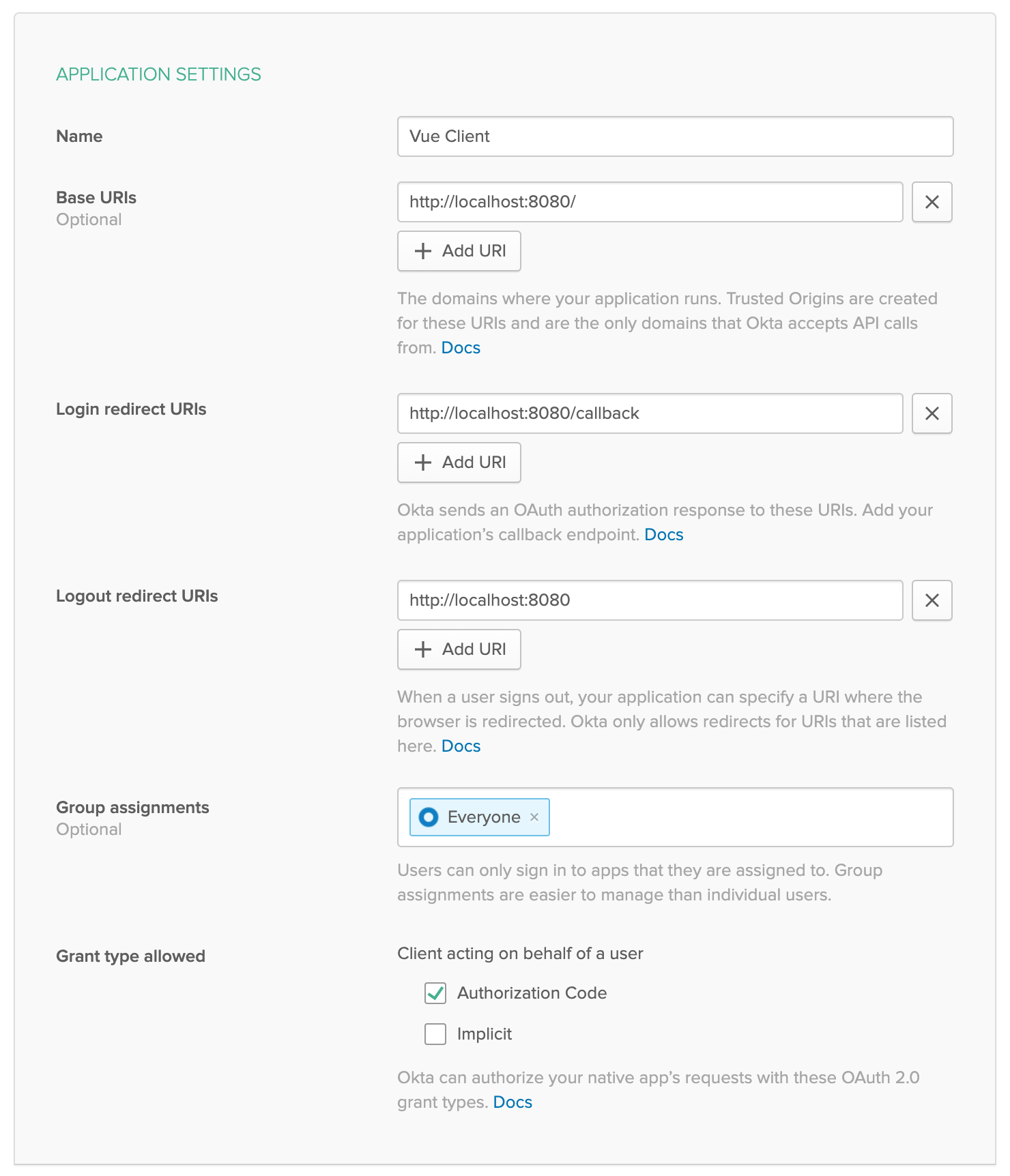Image resolution: width=1010 pixels, height=1176 pixels.
Task: Add a new Base URI
Action: click(x=459, y=251)
